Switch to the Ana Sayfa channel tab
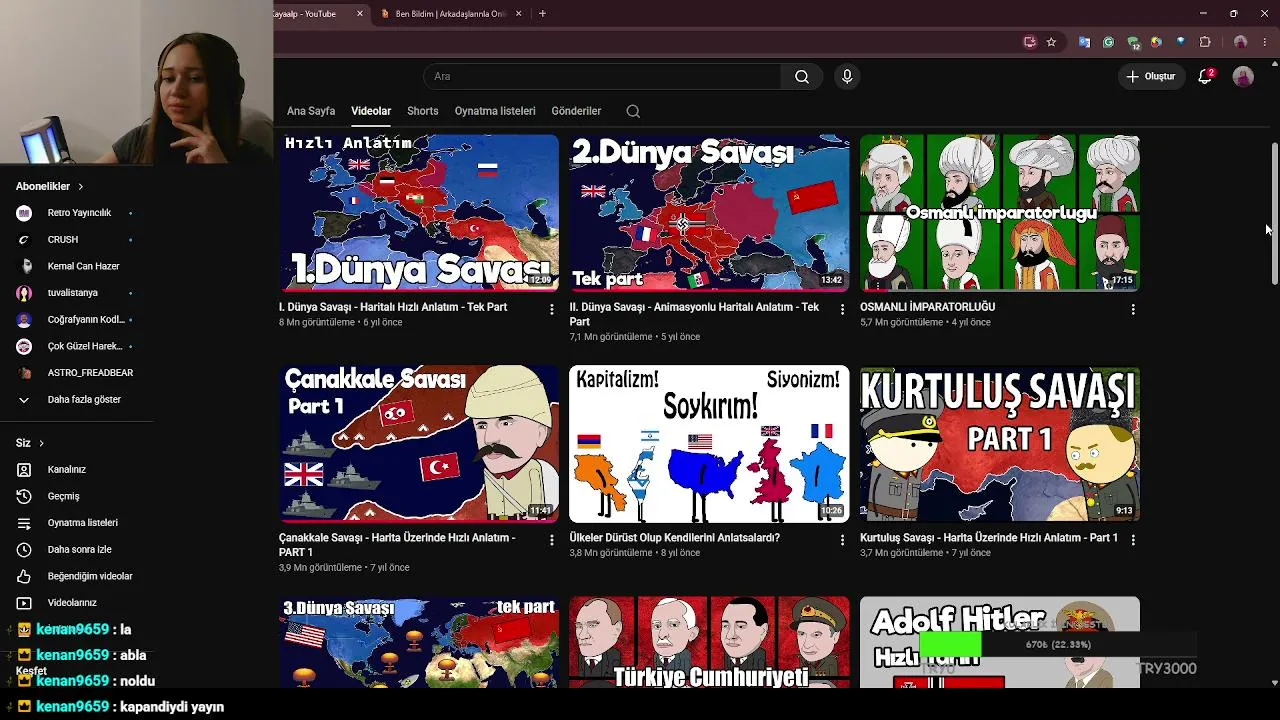The image size is (1280, 720). (311, 111)
